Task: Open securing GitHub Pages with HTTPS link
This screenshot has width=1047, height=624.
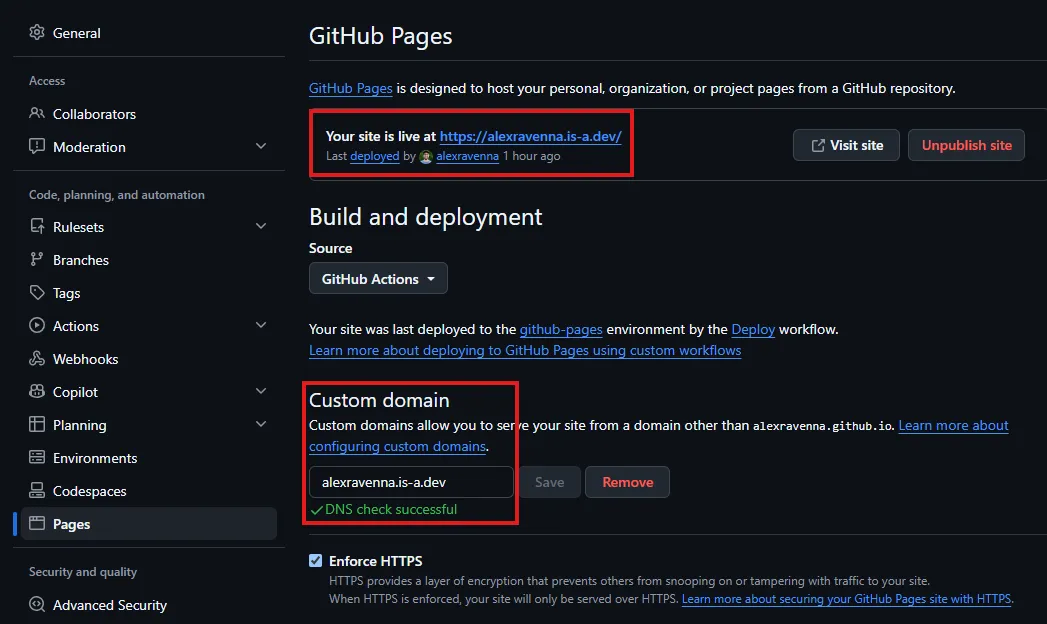Action: 846,599
